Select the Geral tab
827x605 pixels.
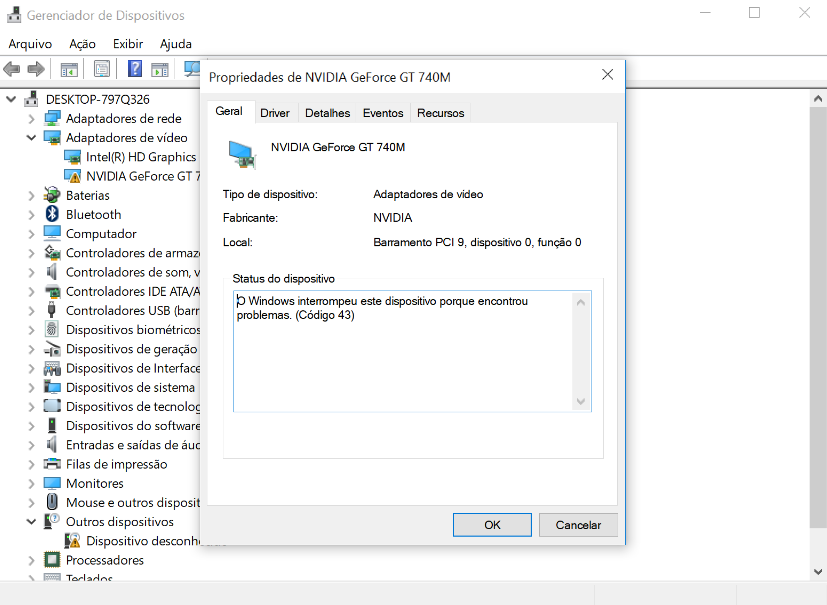tap(229, 111)
